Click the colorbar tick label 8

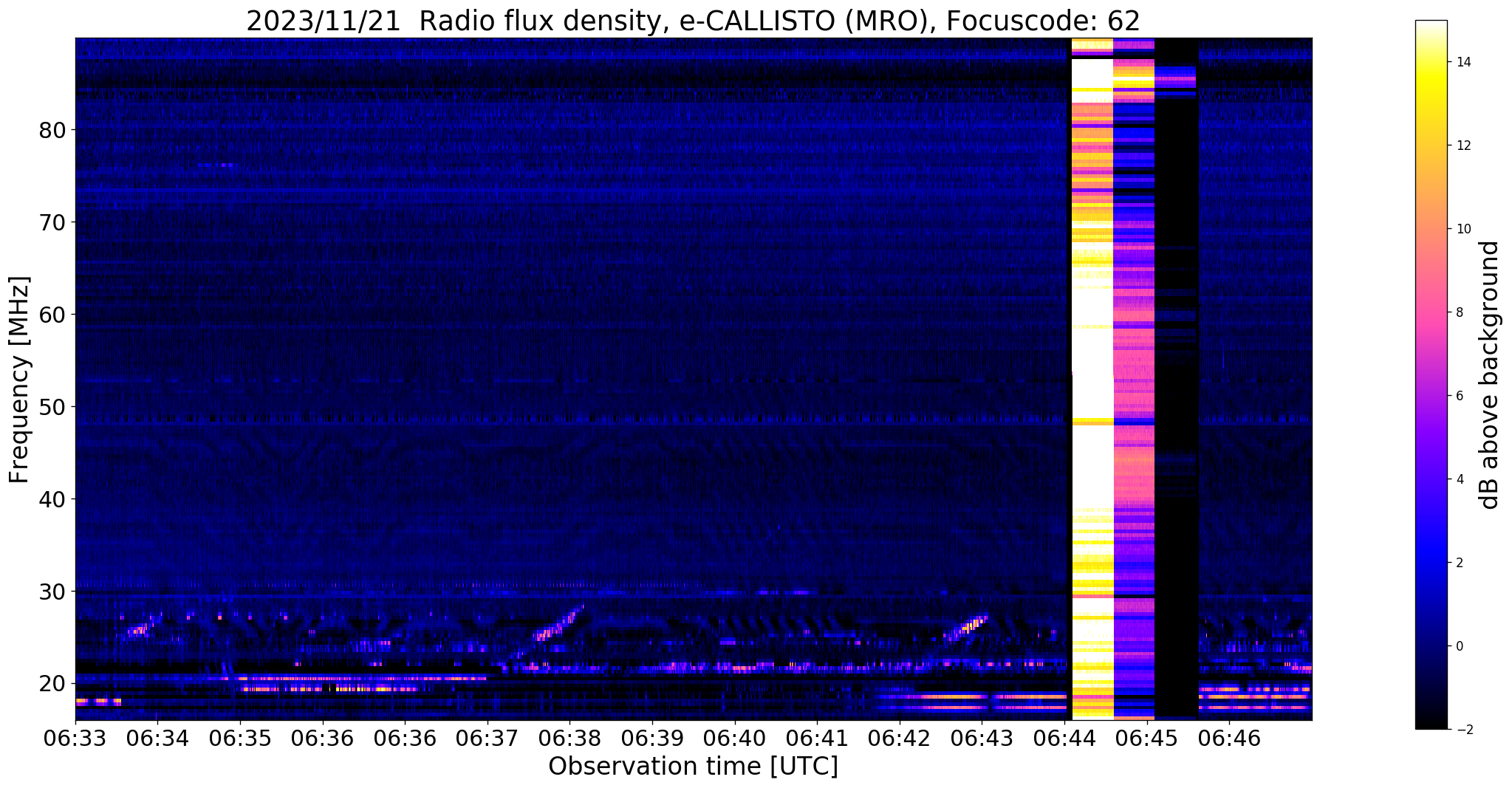(x=1460, y=312)
